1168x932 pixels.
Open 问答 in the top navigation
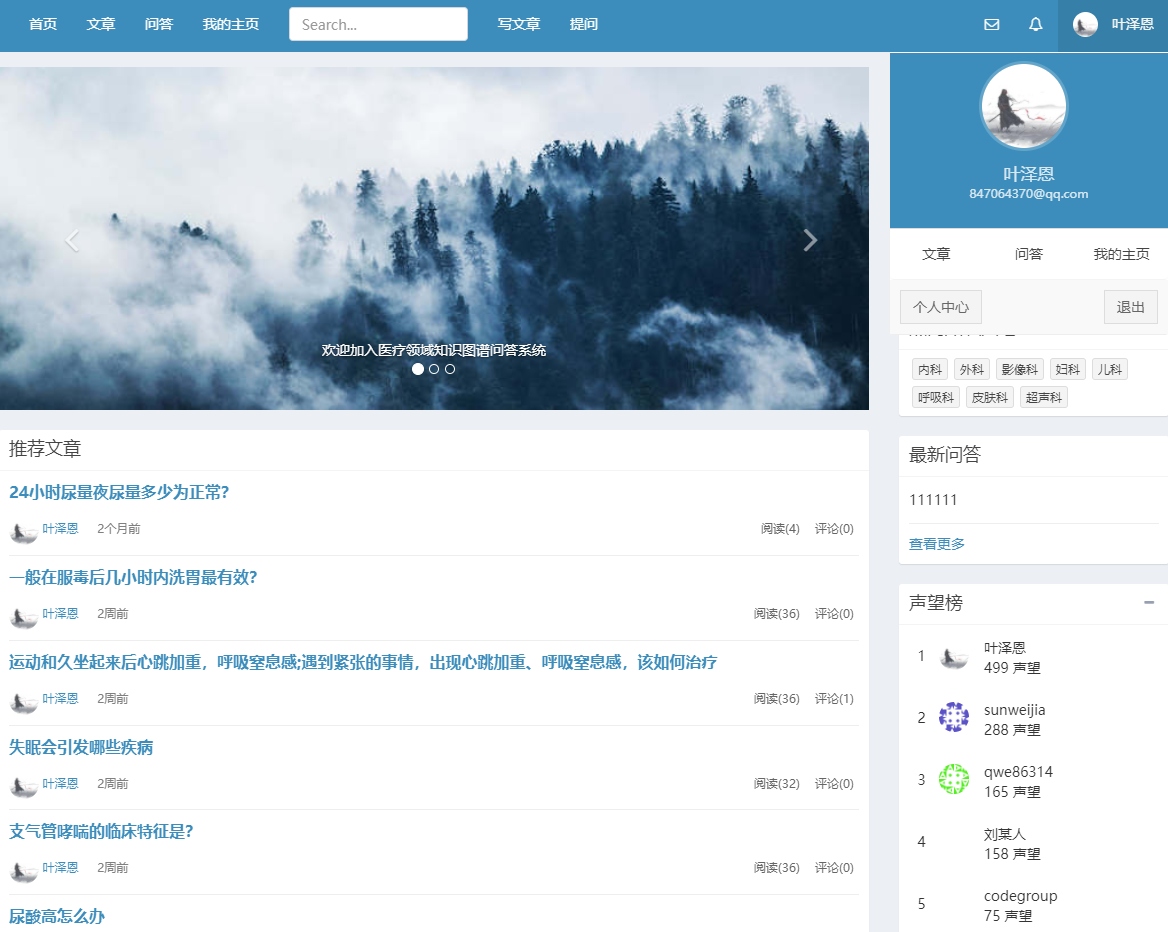tap(159, 25)
